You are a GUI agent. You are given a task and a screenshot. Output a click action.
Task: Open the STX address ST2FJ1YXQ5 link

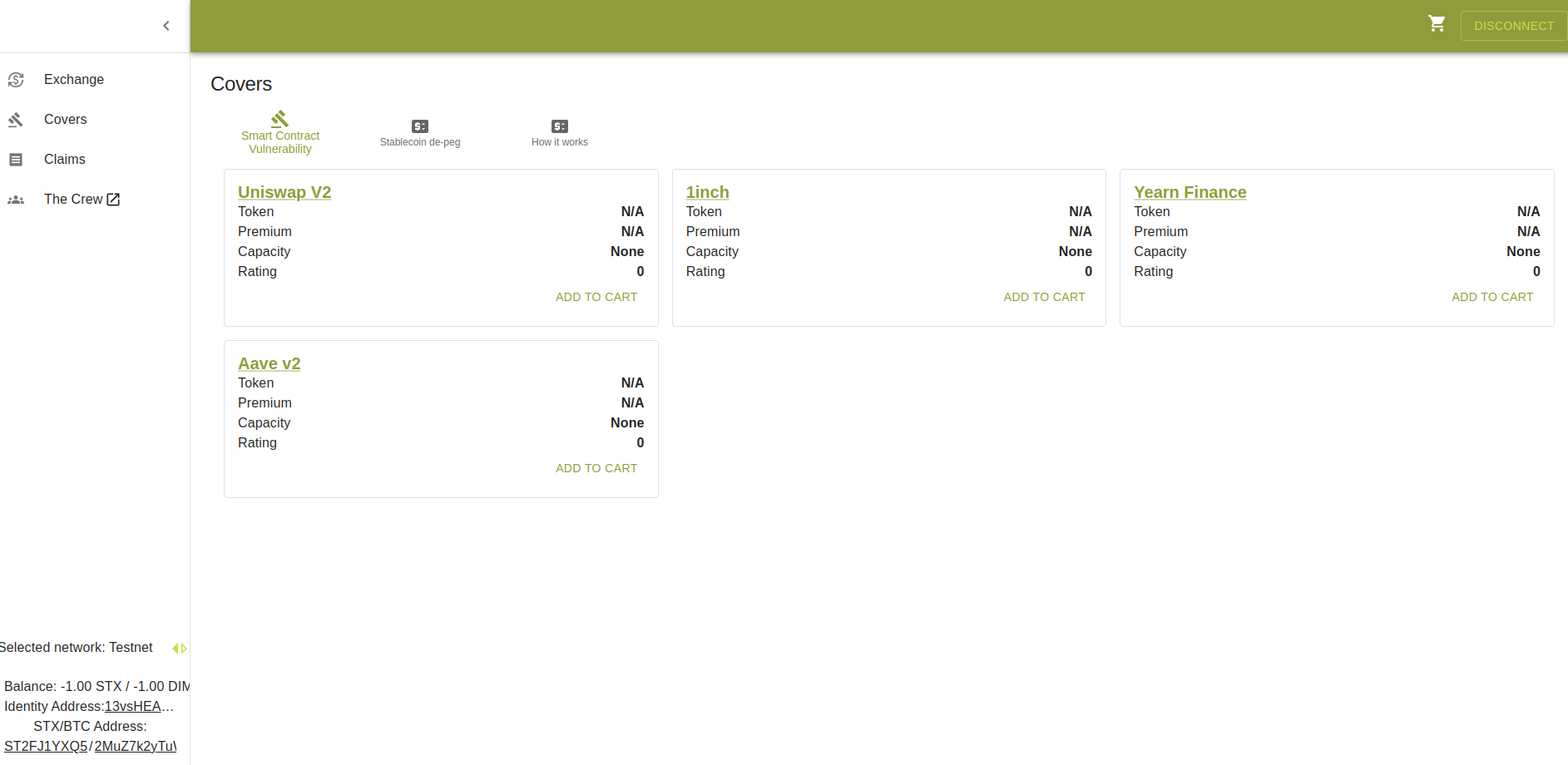[46, 747]
